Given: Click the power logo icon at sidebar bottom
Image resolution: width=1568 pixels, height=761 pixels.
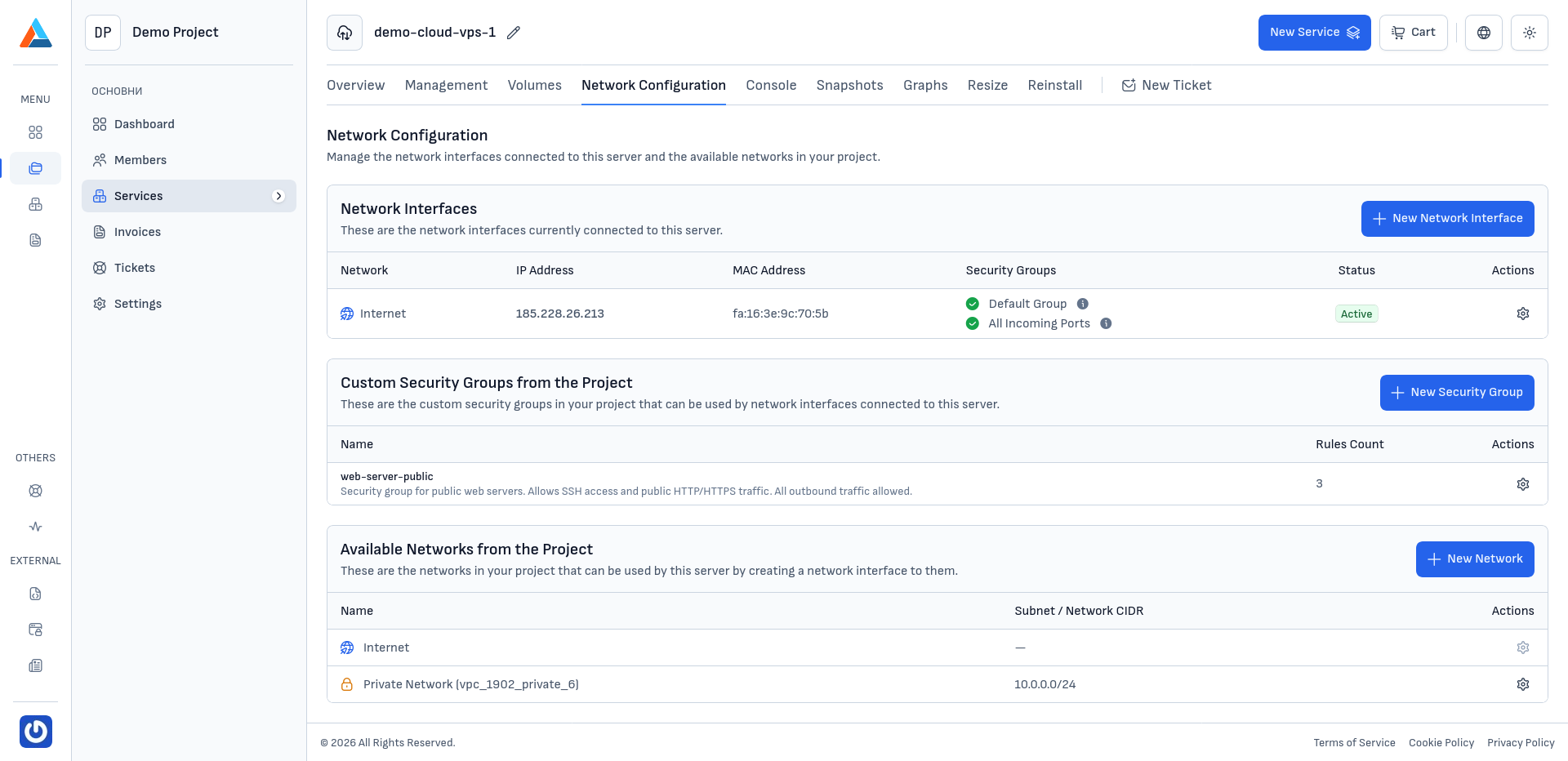Looking at the screenshot, I should [x=36, y=731].
